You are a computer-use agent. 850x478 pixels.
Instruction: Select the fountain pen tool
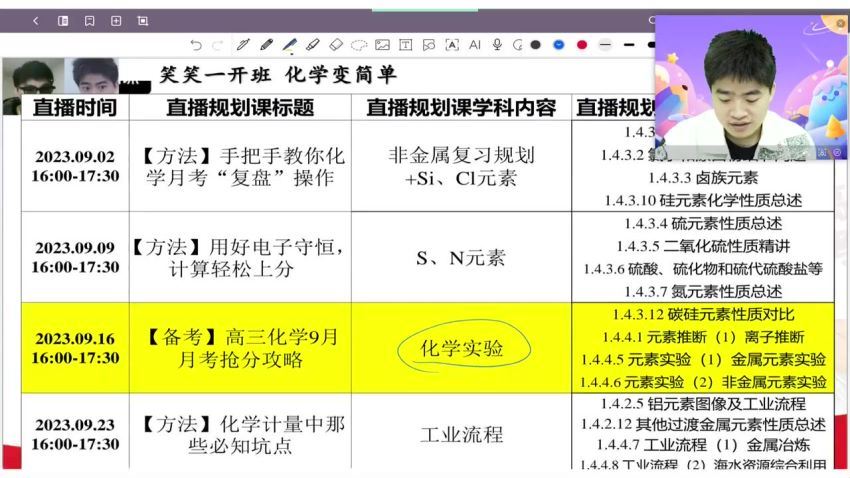pyautogui.click(x=243, y=45)
